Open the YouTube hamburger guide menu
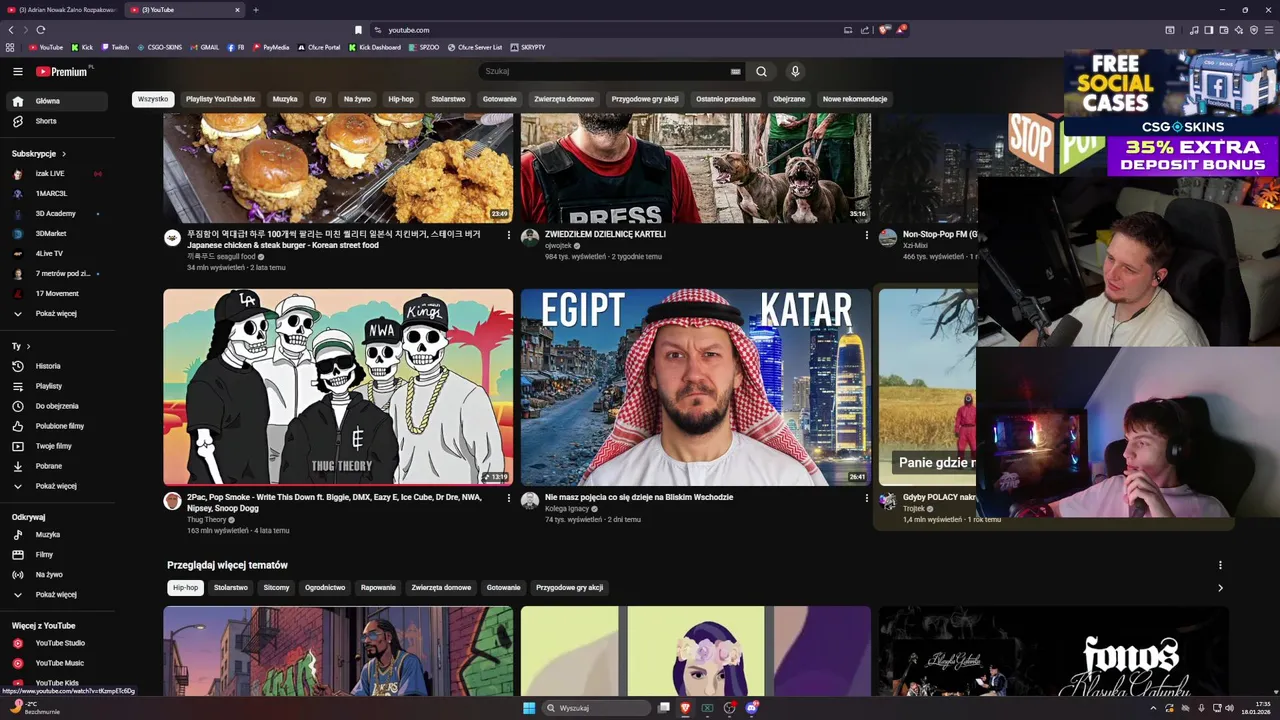This screenshot has height=720, width=1280. pos(17,71)
